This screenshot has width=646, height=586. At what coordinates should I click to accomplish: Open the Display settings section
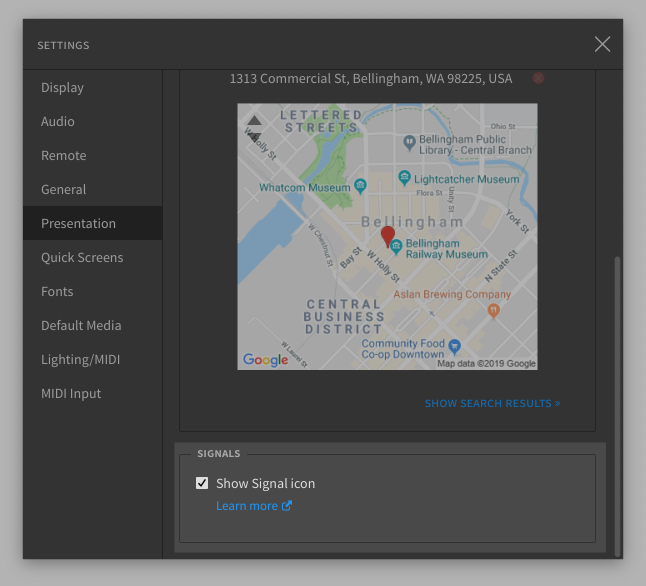93,87
